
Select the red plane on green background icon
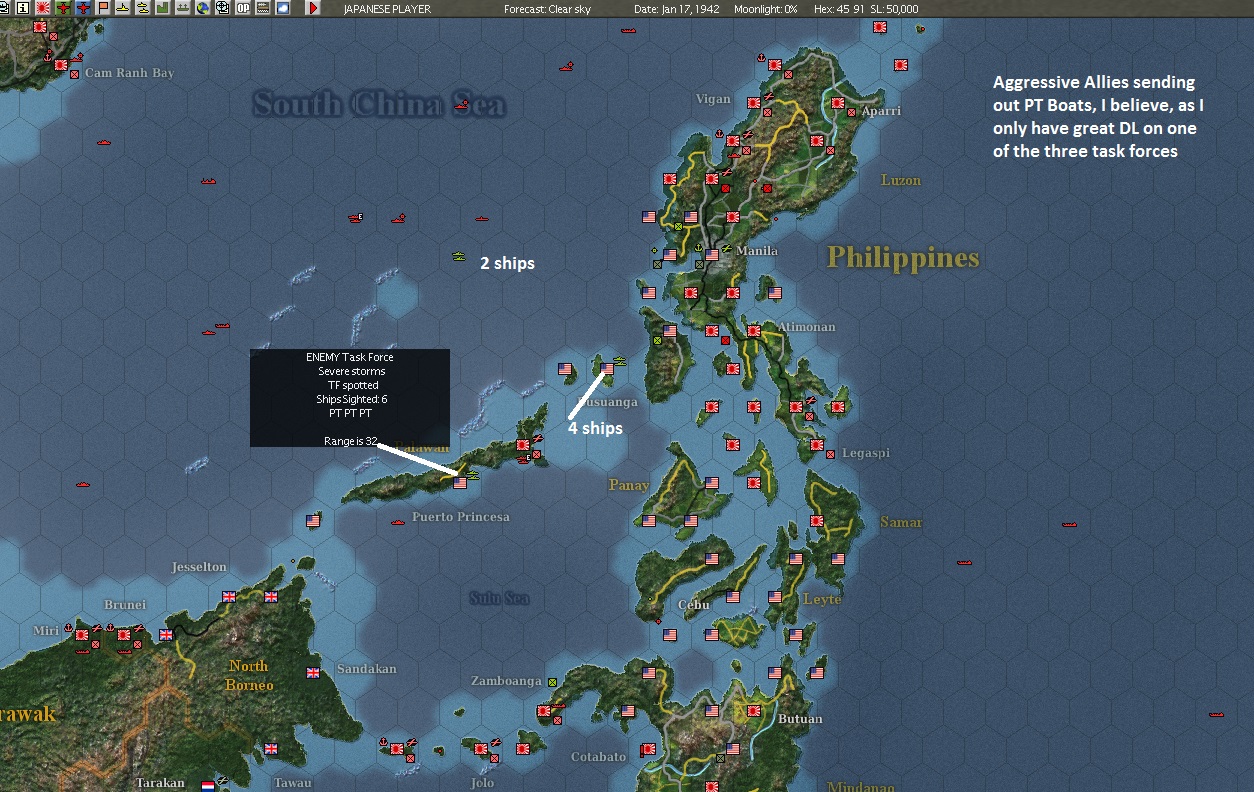tap(63, 8)
